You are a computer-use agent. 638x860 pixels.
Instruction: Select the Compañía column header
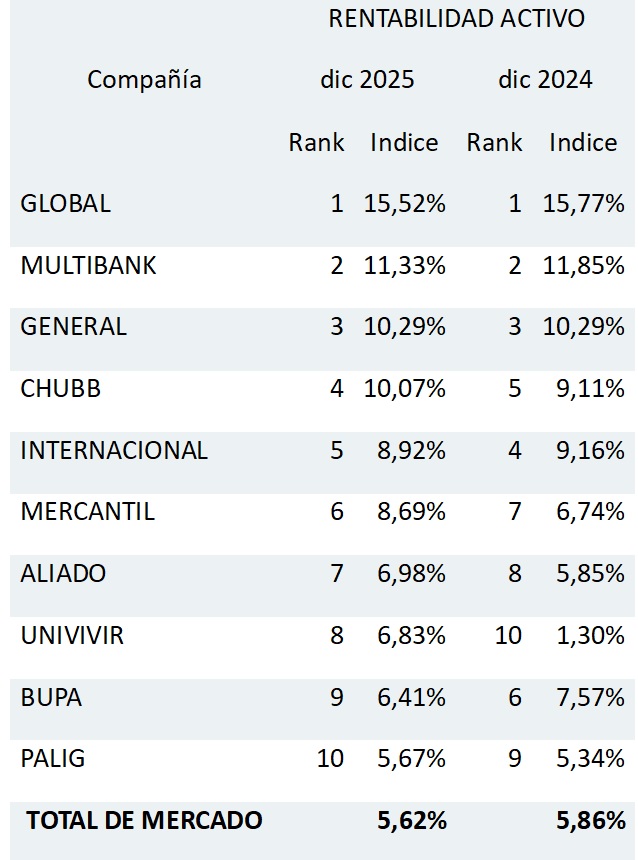tap(144, 80)
